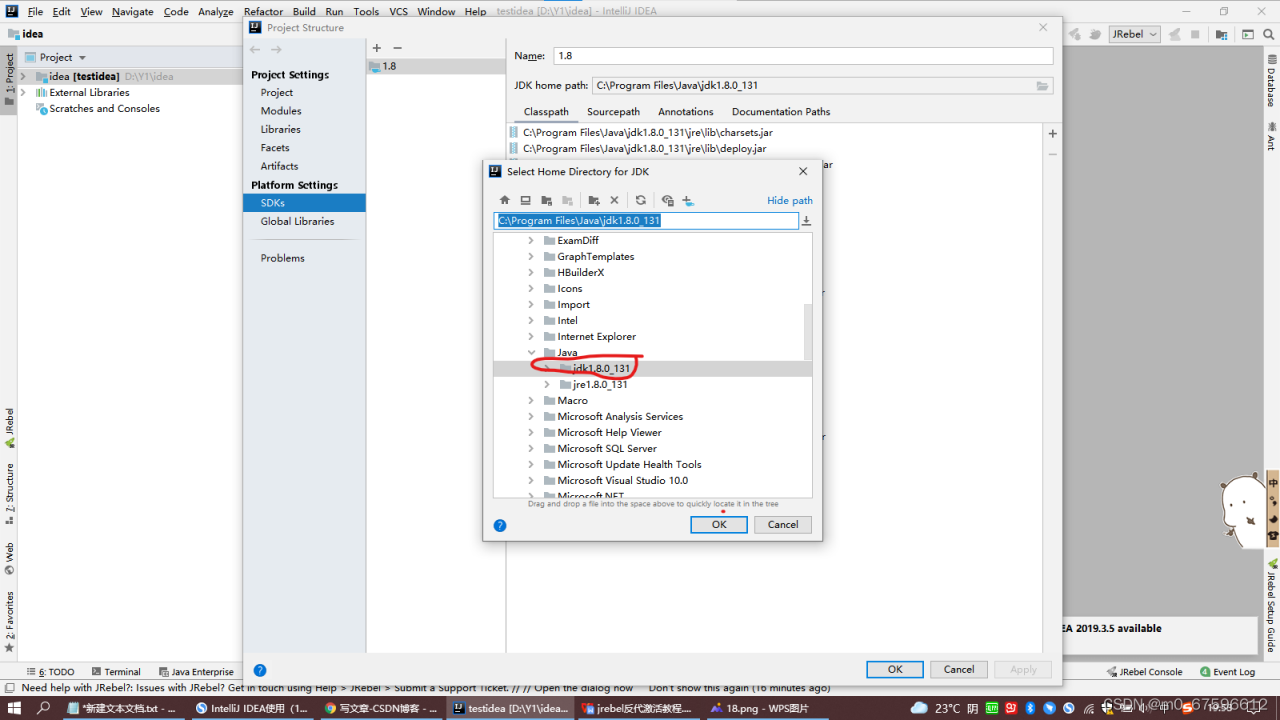Click the SDK Name field

(x=803, y=56)
